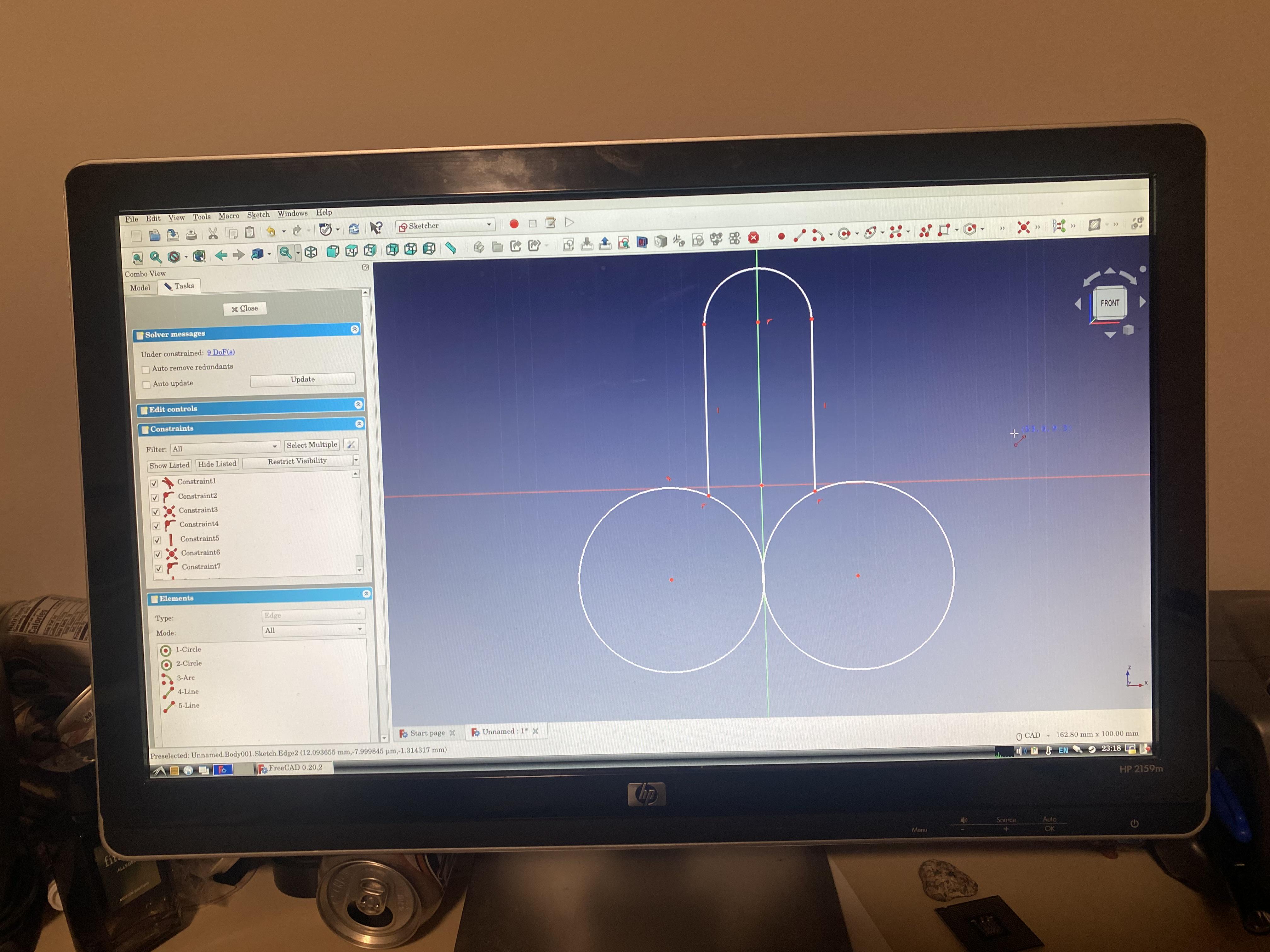
Task: Click the red macro record icon
Action: (x=514, y=224)
